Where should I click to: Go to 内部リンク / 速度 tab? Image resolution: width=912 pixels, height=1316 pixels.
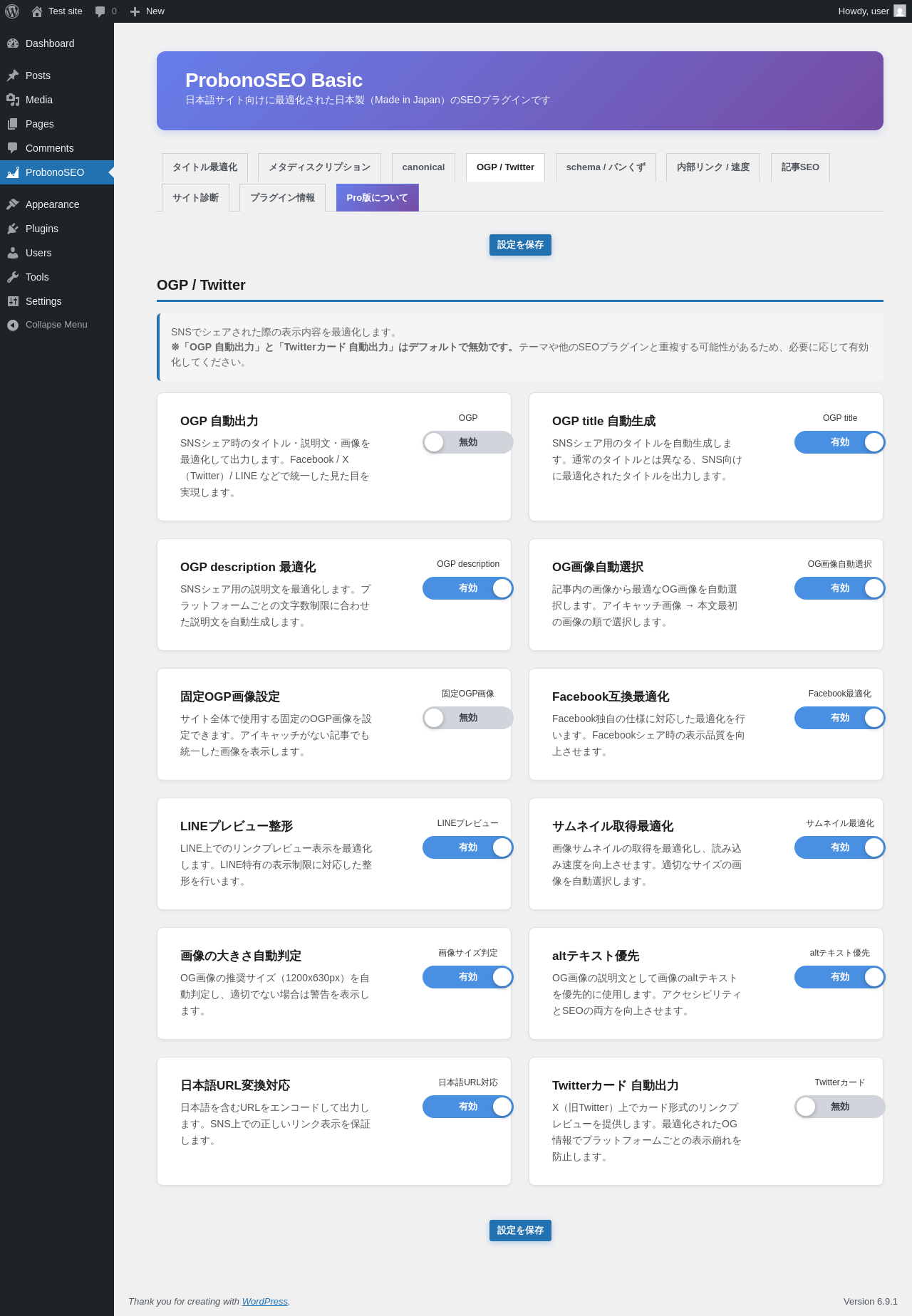click(x=713, y=167)
